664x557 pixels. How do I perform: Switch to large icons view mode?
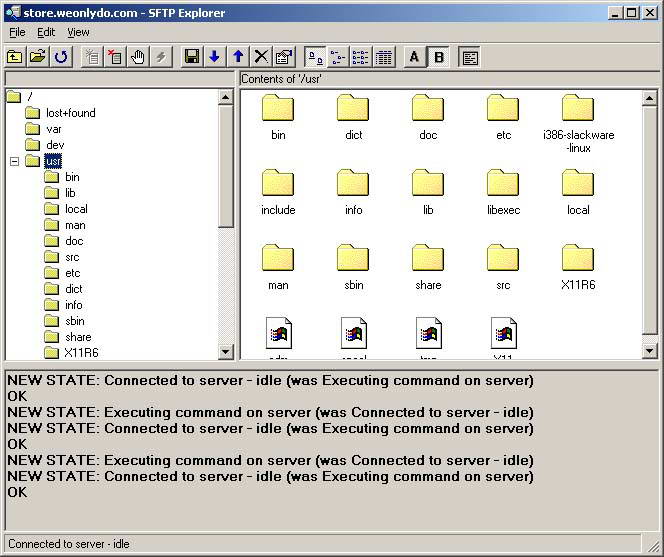tap(314, 57)
